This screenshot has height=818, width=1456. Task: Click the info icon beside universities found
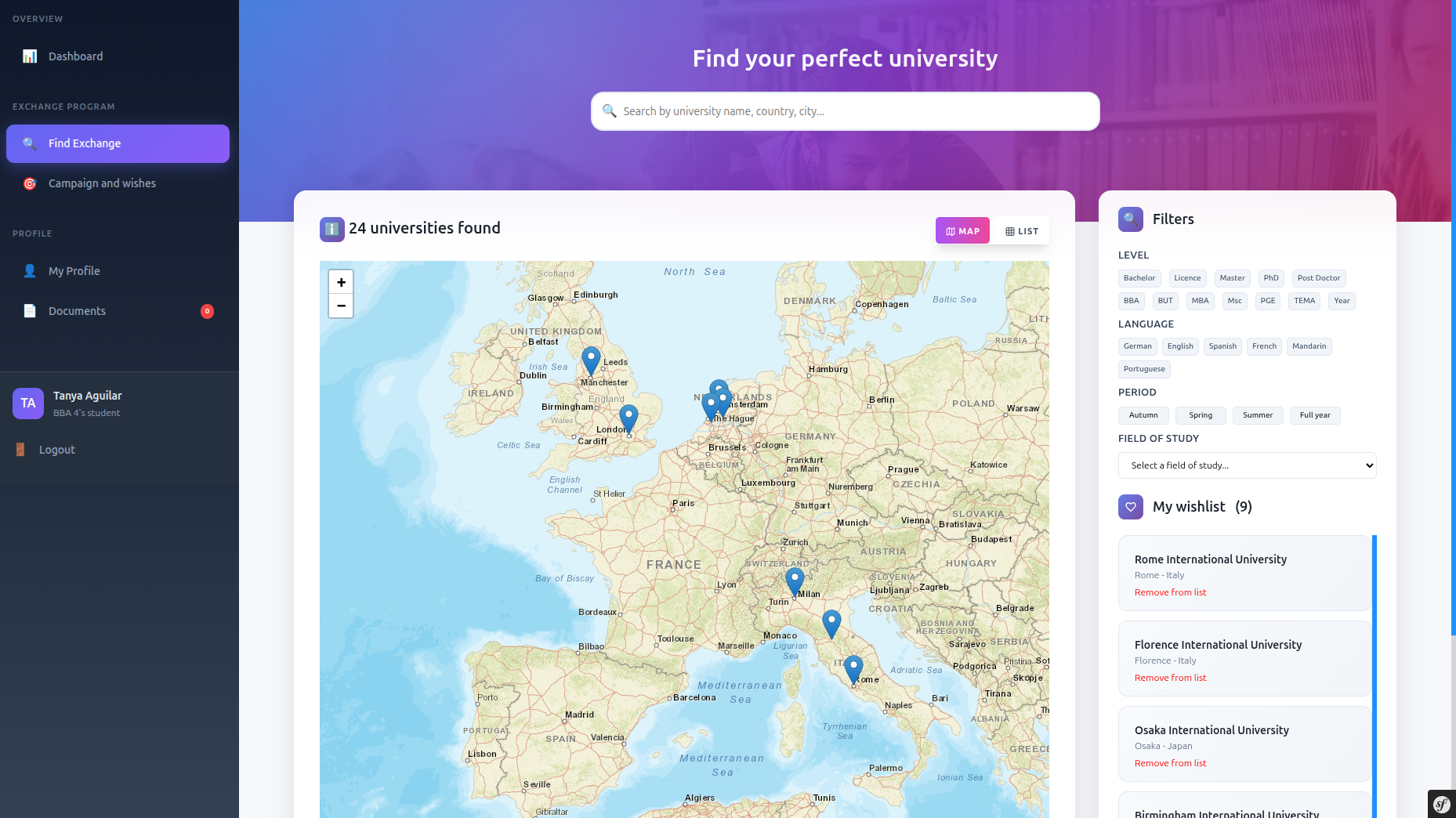tap(332, 230)
